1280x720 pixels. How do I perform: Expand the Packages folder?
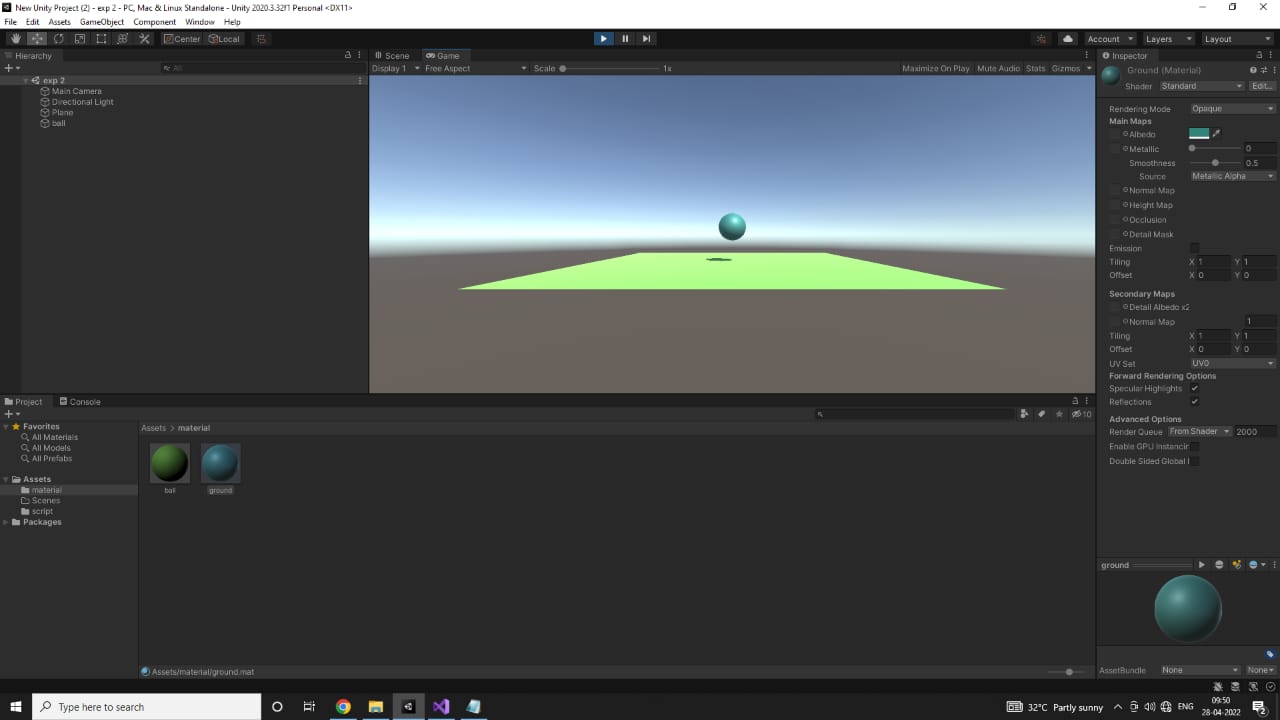coord(6,522)
